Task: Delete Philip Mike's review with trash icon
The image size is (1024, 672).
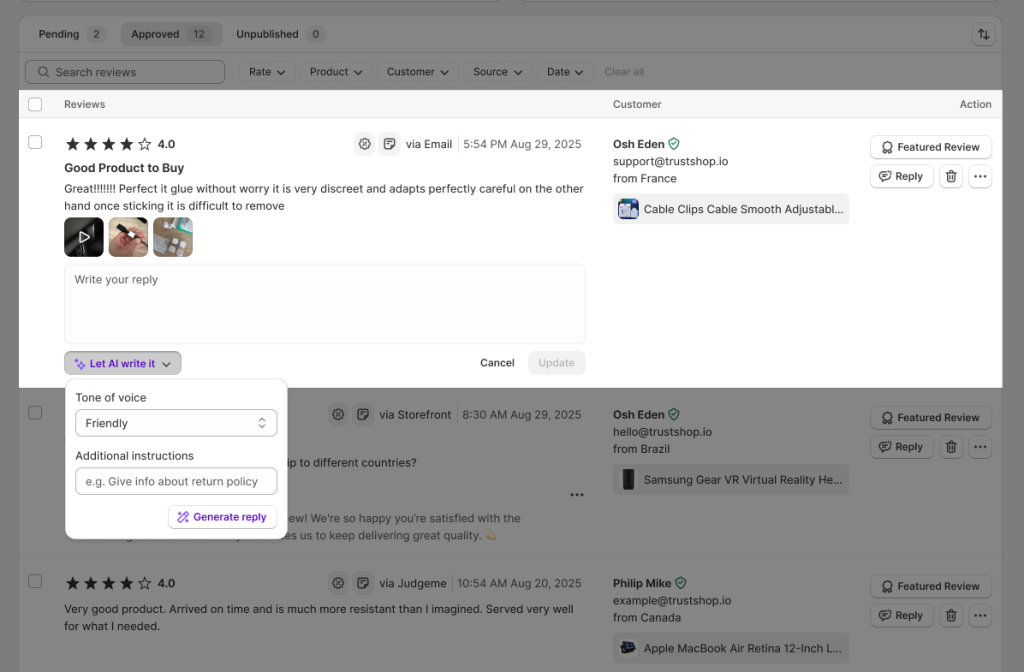Action: point(951,616)
